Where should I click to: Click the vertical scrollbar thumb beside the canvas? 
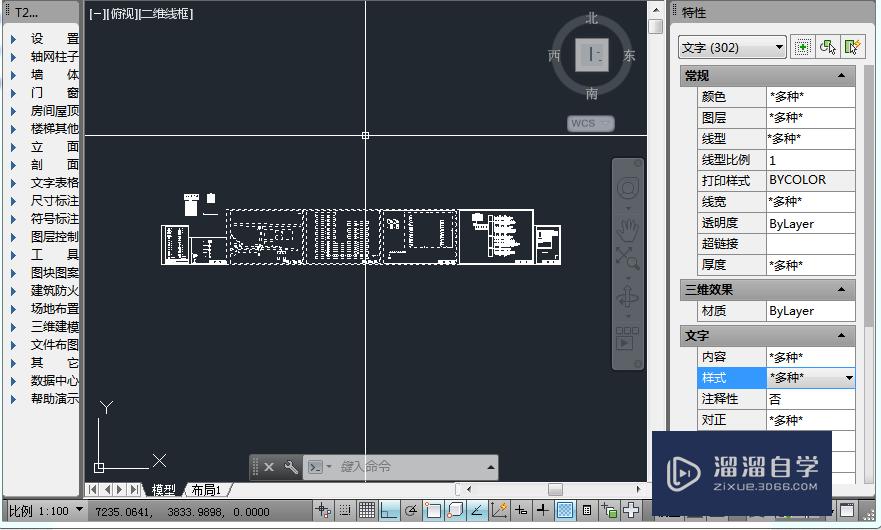[x=655, y=26]
